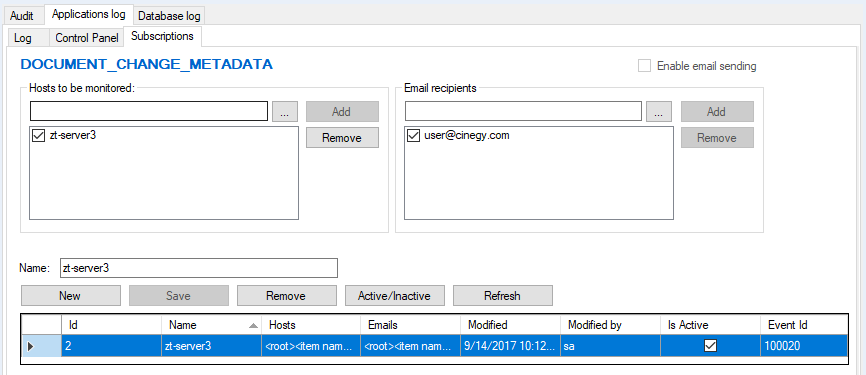Sort by the Is Active column header
Screen dimensions: 866x375
pyautogui.click(x=710, y=325)
